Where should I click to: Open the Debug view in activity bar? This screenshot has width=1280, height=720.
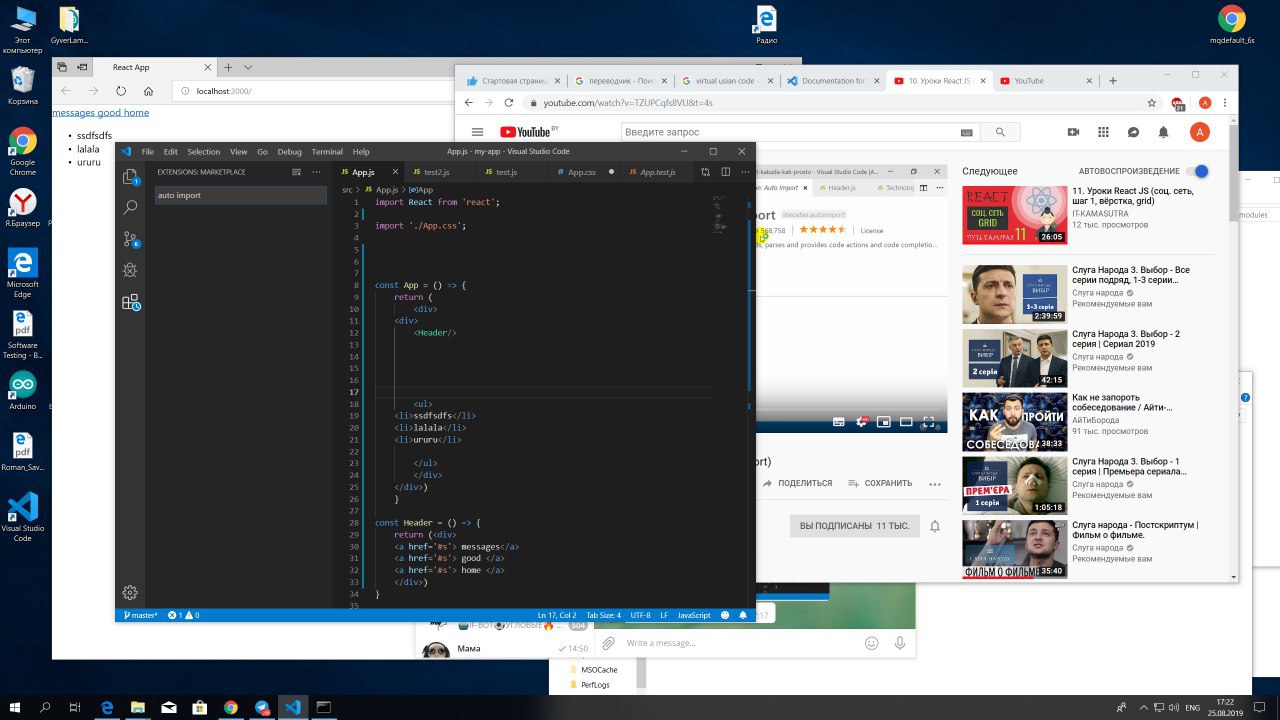coord(130,270)
